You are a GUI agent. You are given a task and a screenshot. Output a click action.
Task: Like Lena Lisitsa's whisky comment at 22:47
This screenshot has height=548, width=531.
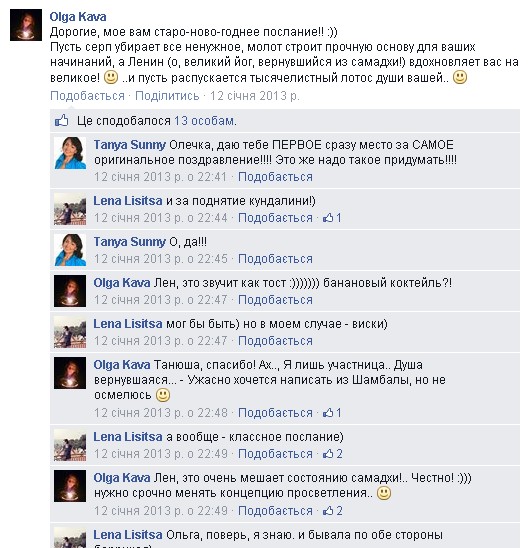(x=275, y=340)
